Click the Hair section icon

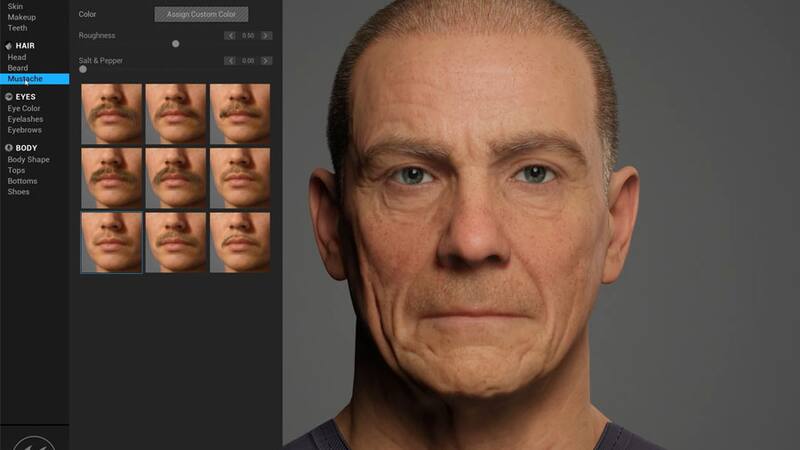[9, 46]
